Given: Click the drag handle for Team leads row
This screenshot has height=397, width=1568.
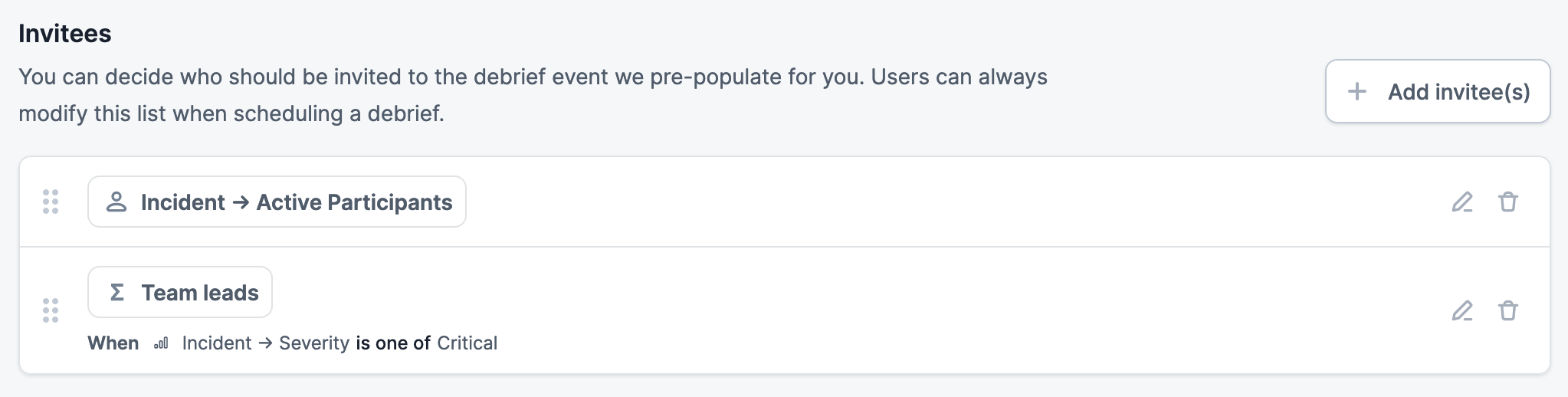Looking at the screenshot, I should [x=51, y=310].
